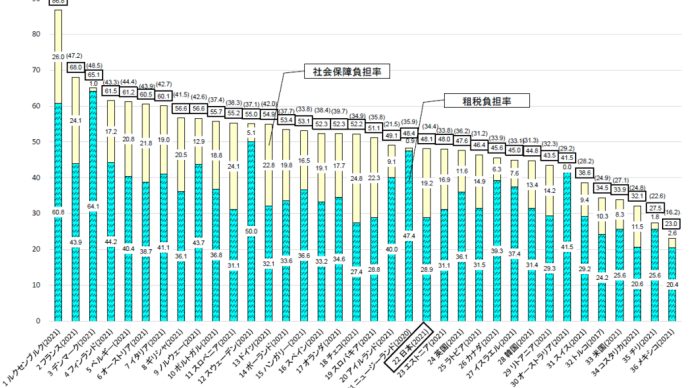Click the boxed total value 23.0
690x388 pixels.
click(x=672, y=224)
